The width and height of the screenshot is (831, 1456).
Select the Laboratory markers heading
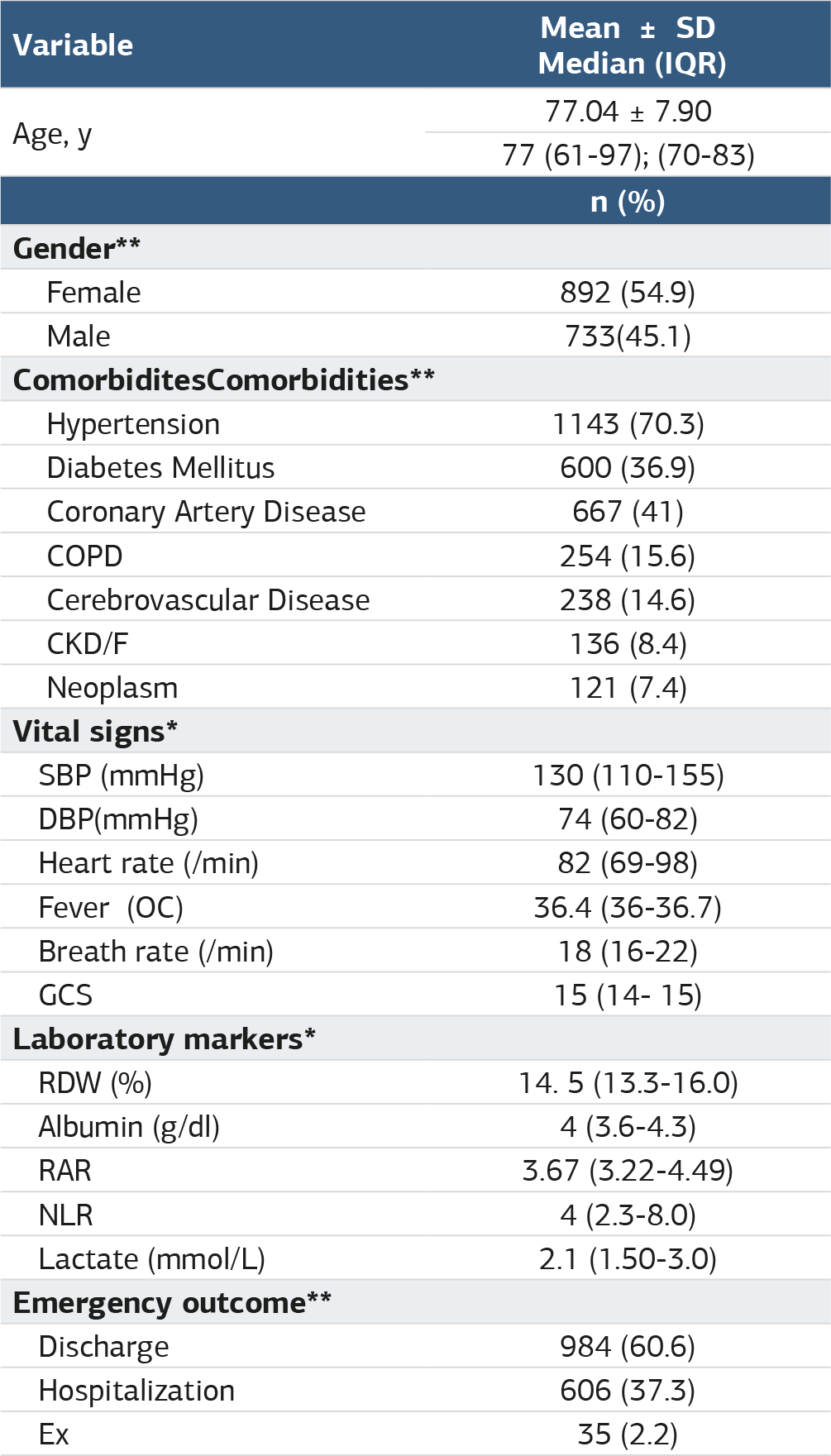click(x=165, y=1039)
